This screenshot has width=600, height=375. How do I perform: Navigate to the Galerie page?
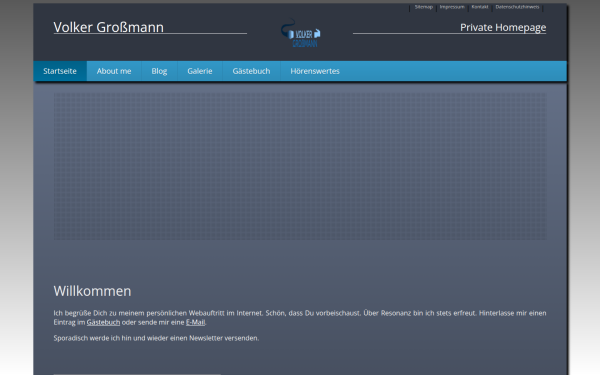[200, 71]
